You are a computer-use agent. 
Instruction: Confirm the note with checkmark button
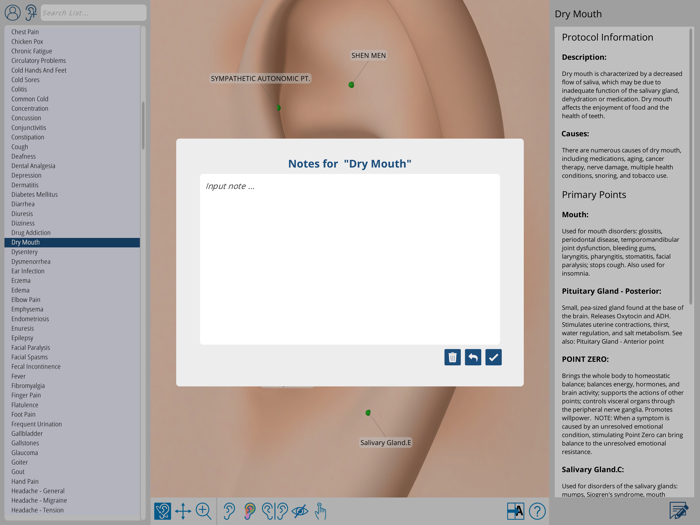[493, 357]
